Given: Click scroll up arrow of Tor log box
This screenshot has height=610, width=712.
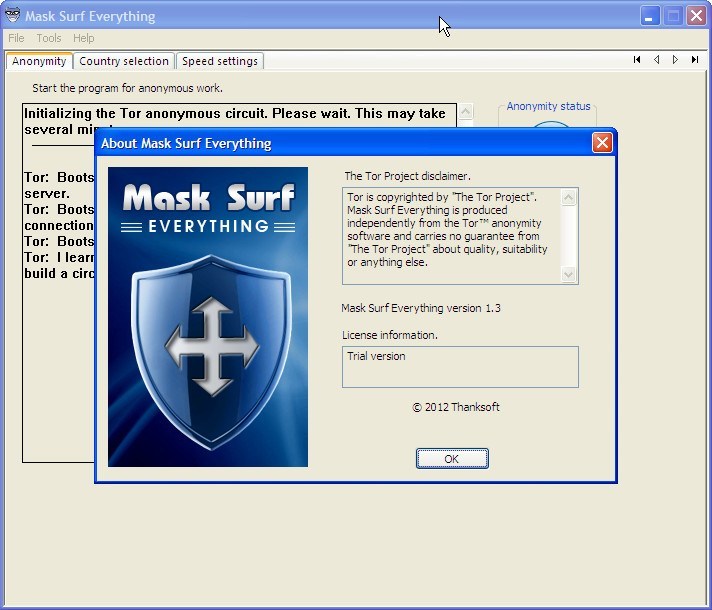Looking at the screenshot, I should pyautogui.click(x=466, y=111).
